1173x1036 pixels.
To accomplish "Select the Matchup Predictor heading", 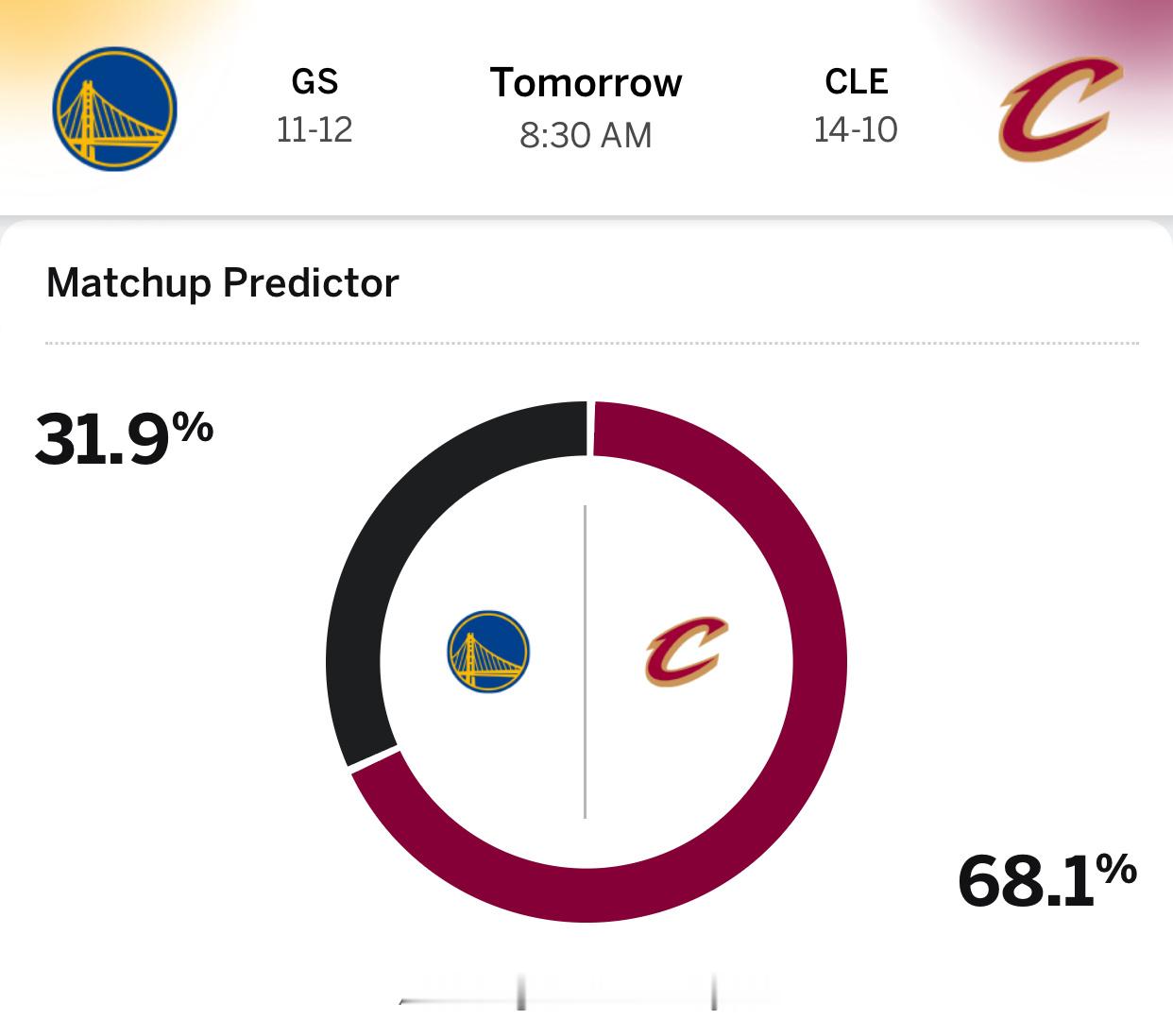I will click(x=223, y=282).
